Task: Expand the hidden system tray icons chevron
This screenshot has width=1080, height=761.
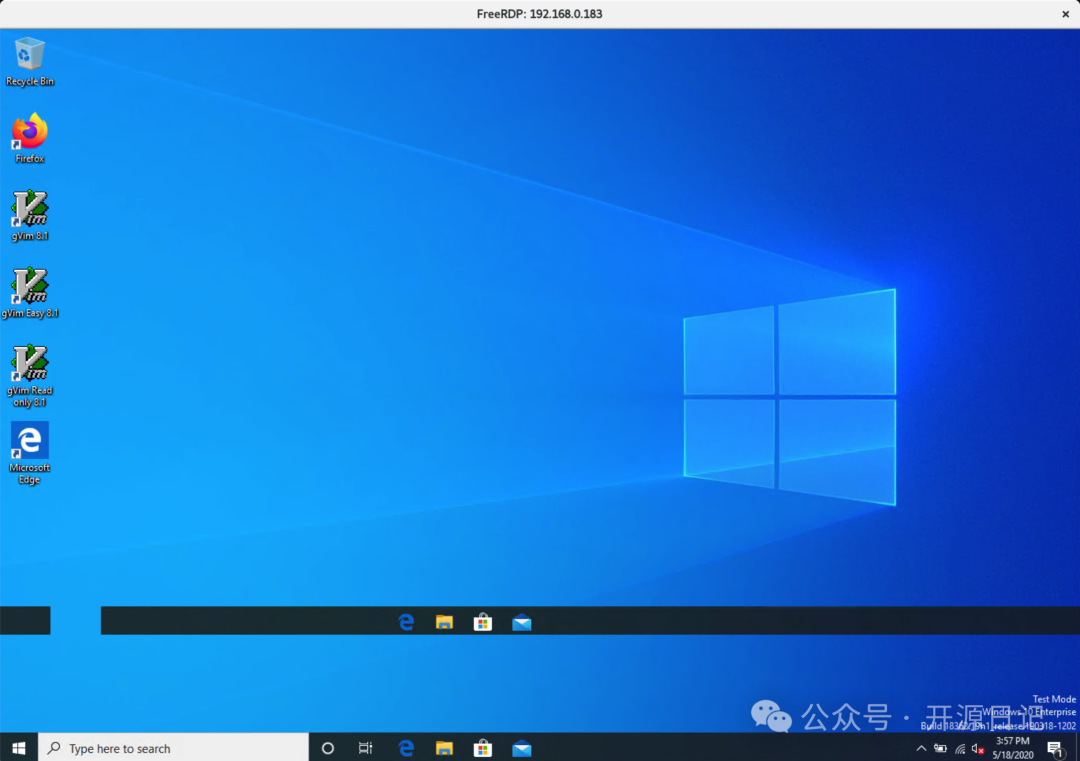Action: pos(921,748)
